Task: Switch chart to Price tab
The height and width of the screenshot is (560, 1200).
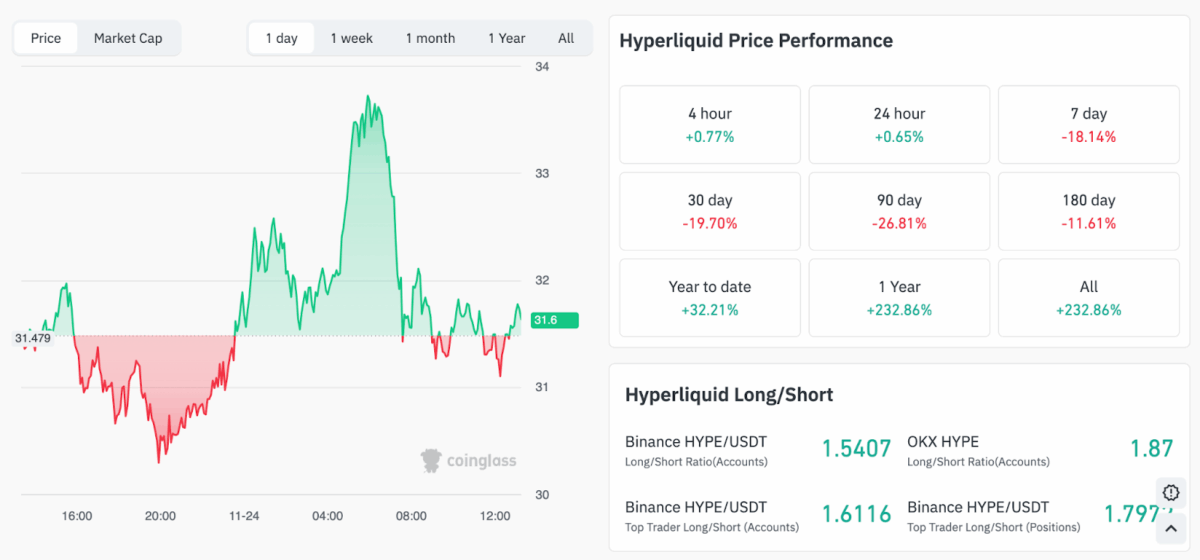Action: 46,38
